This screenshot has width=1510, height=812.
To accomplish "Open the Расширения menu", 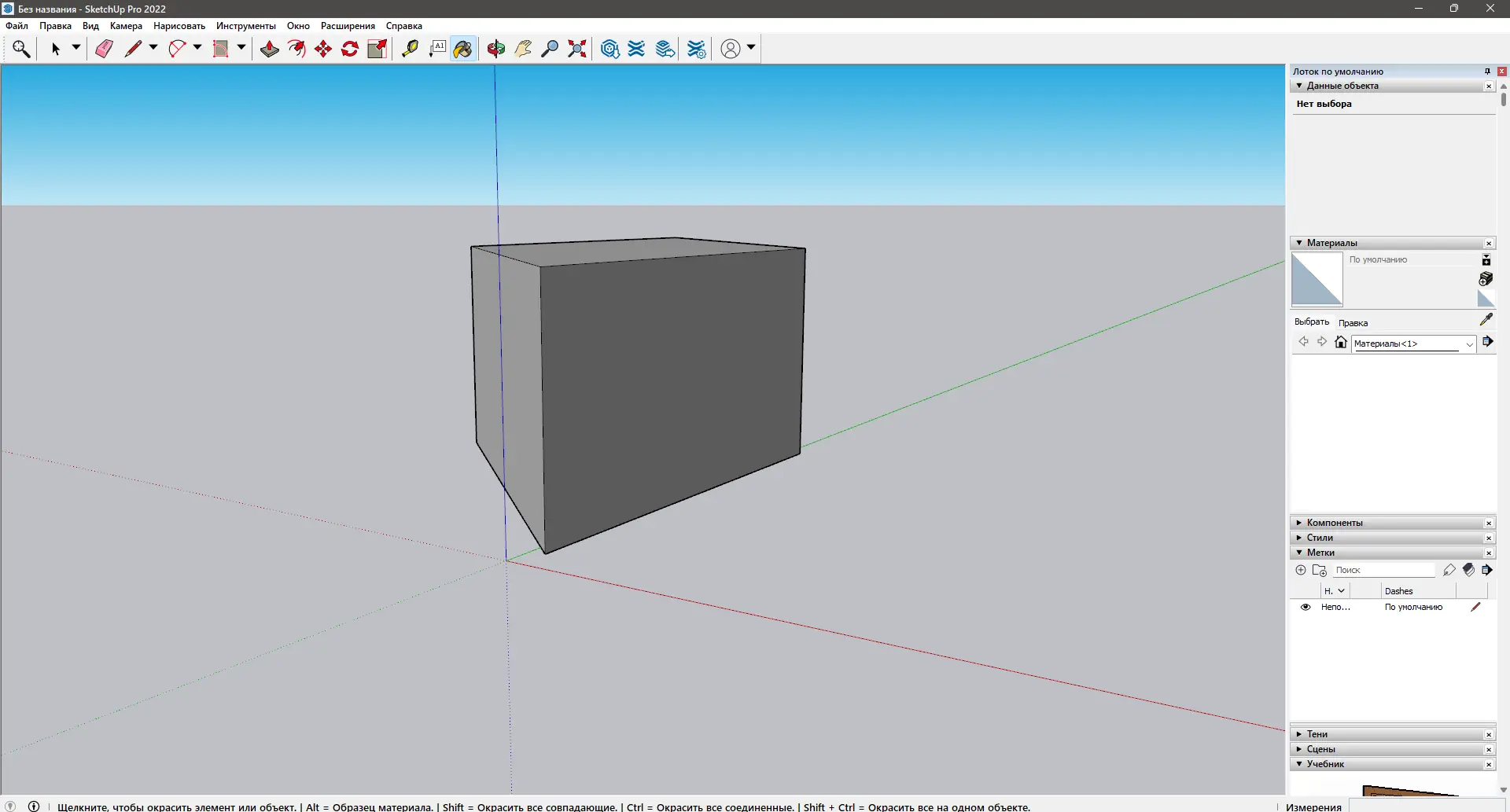I will pos(348,26).
